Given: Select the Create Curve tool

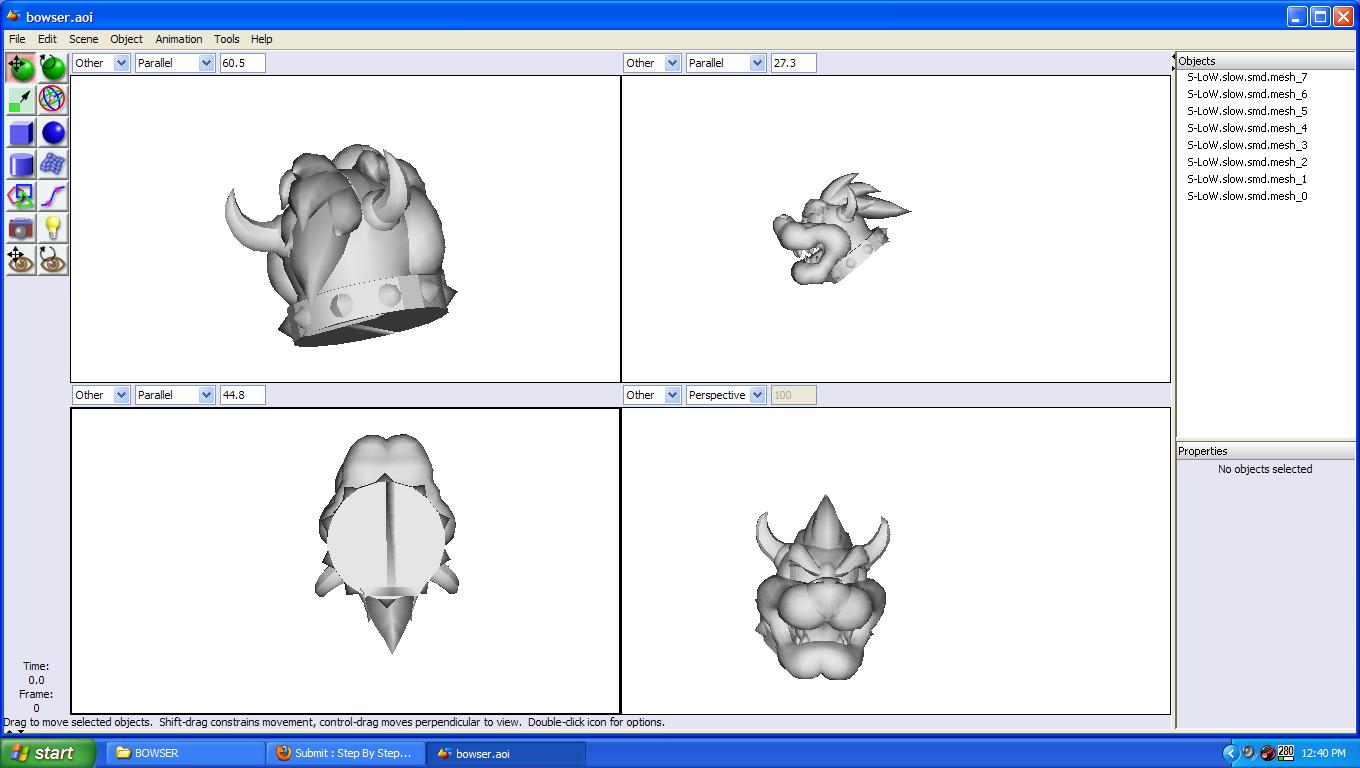Looking at the screenshot, I should (53, 196).
